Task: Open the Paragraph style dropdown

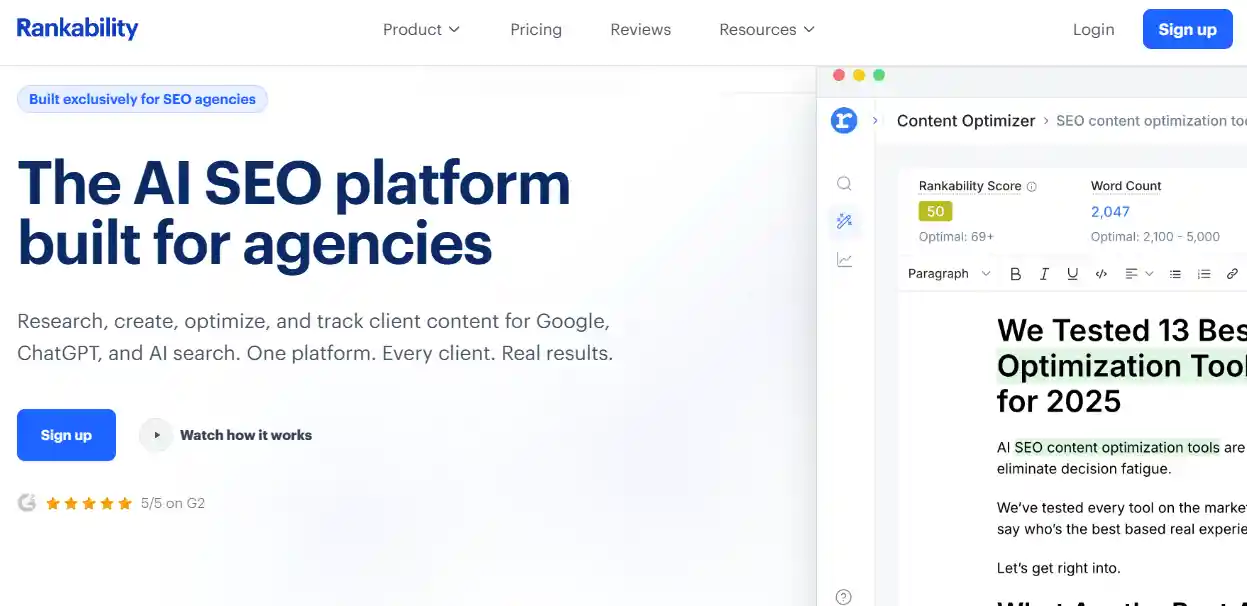Action: [946, 272]
